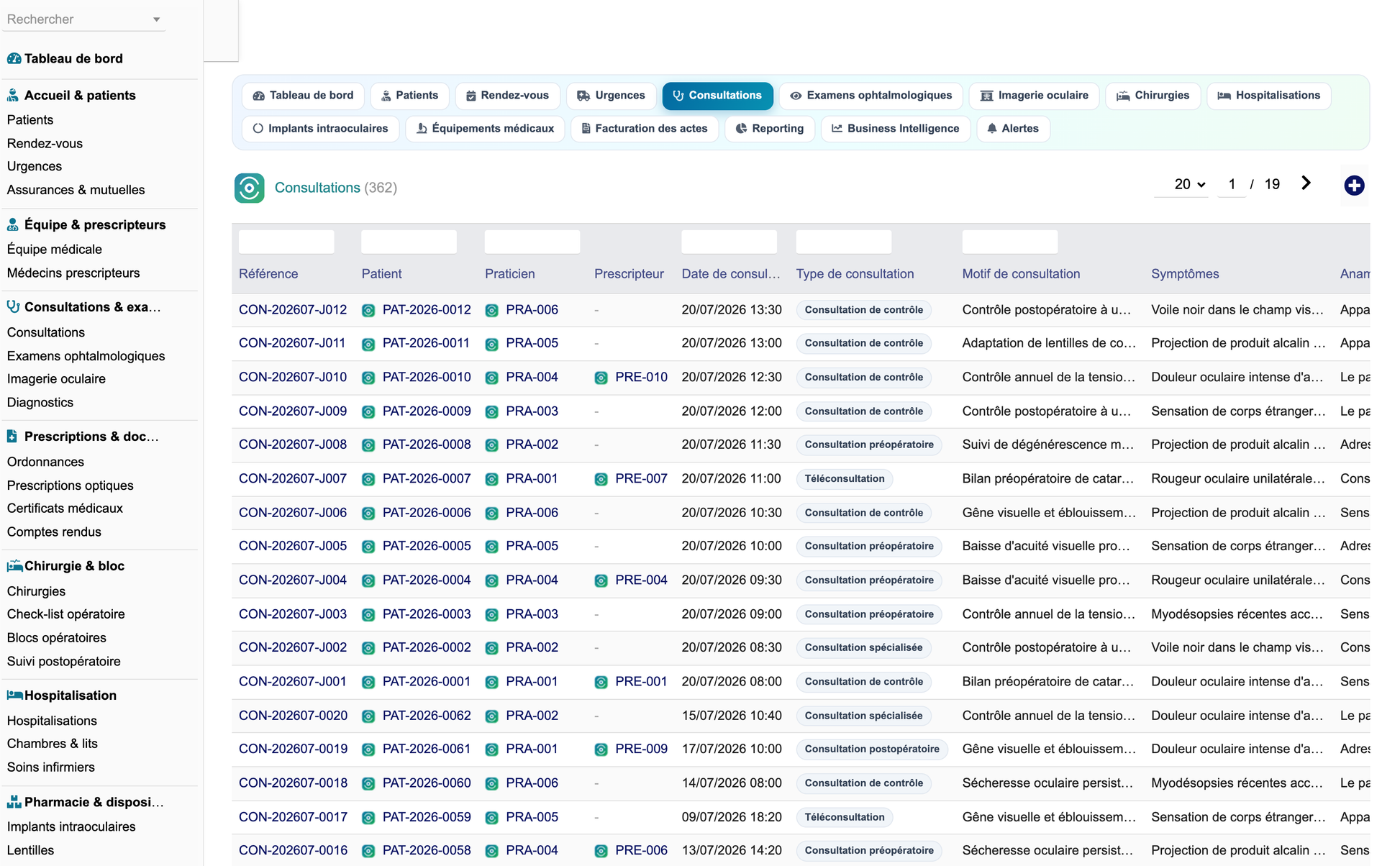Viewport: 1400px width, 866px height.
Task: Click the practitioner icon beside PRA-006 in first row
Action: pos(491,310)
